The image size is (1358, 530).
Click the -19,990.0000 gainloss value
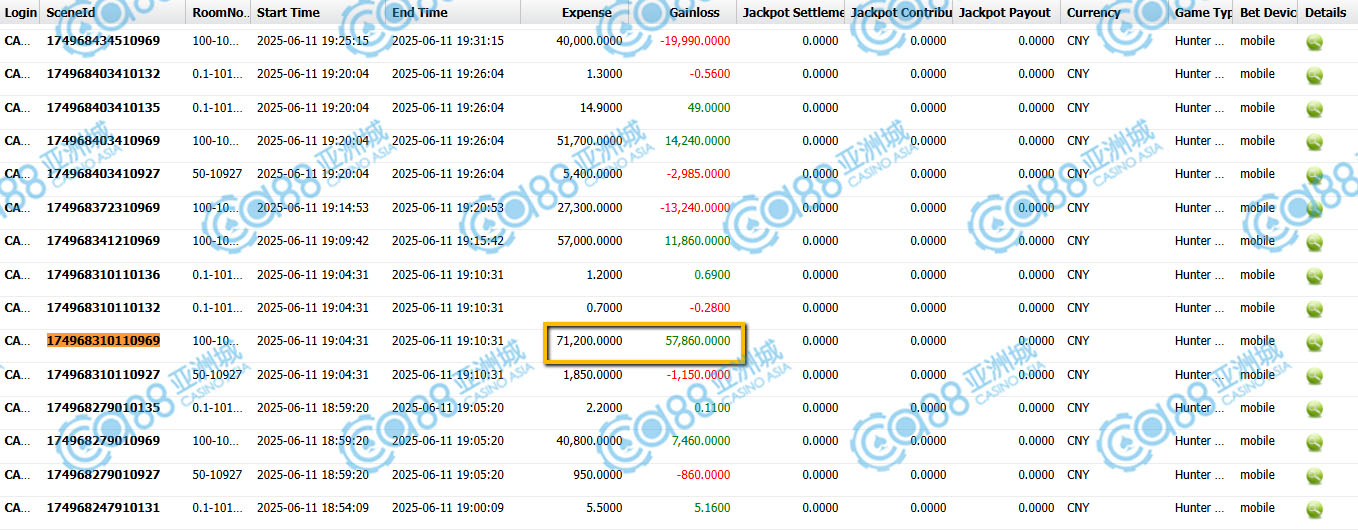coord(695,41)
